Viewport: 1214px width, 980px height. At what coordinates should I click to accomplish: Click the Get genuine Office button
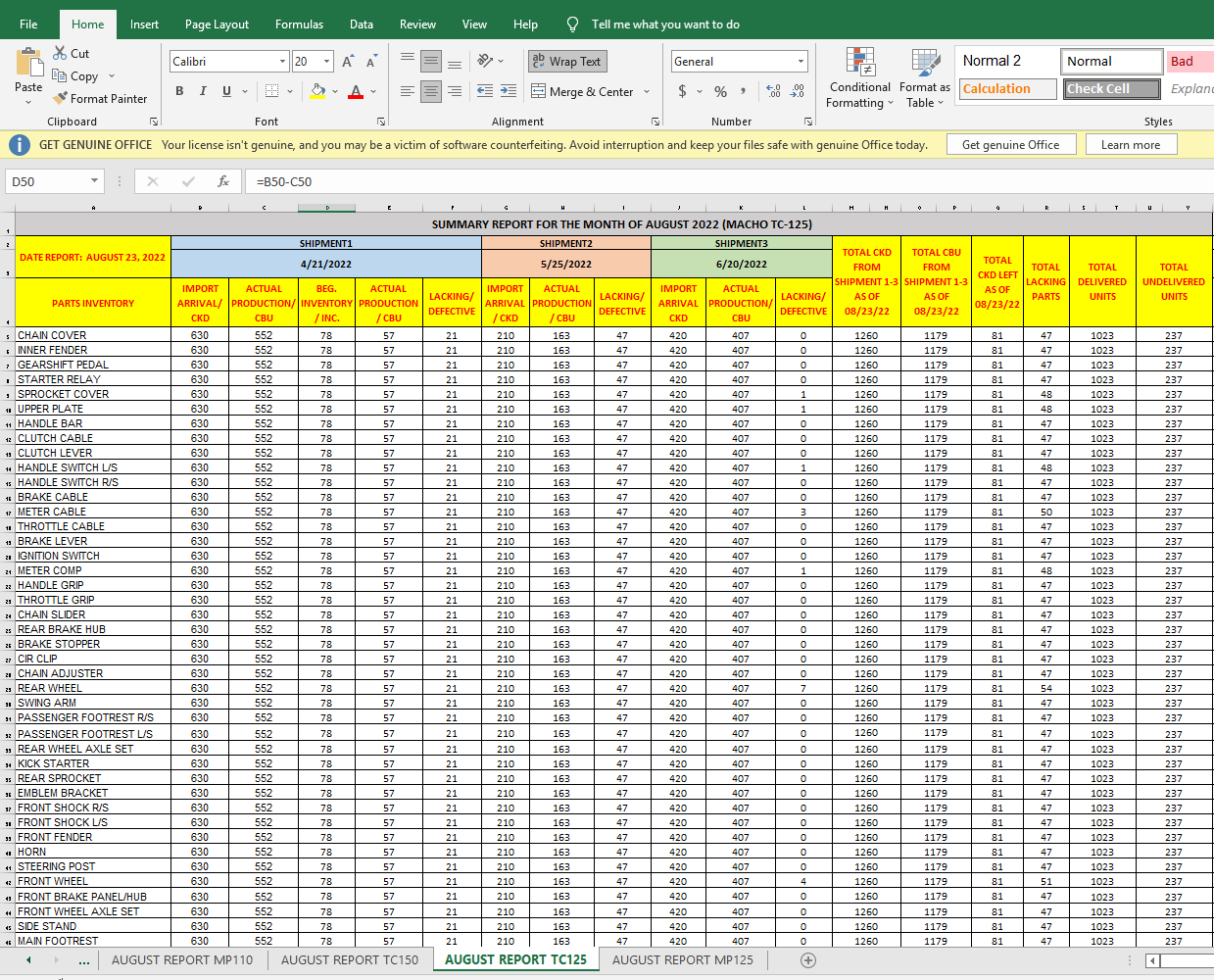tap(1010, 145)
